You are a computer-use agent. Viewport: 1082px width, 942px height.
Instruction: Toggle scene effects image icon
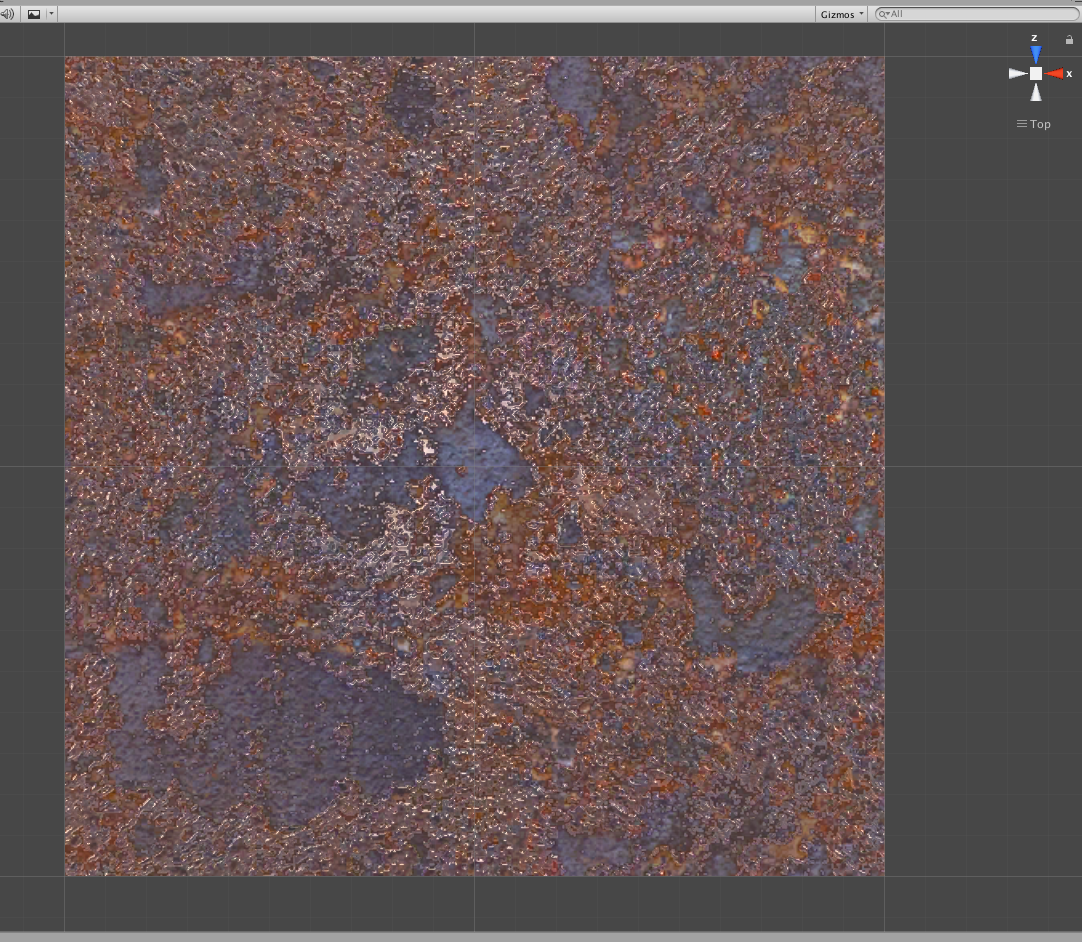[34, 14]
